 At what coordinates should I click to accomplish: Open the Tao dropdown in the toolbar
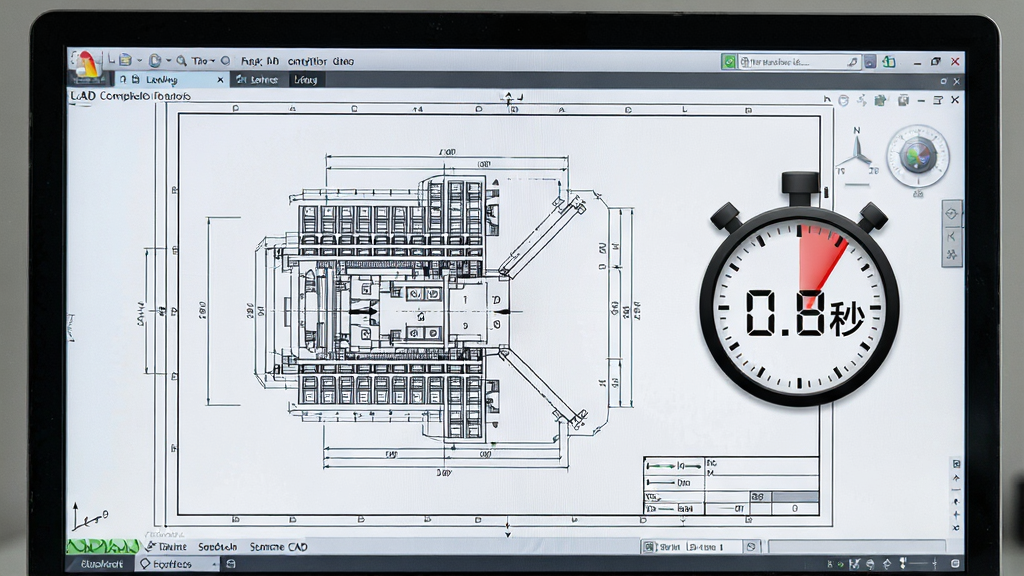click(203, 61)
